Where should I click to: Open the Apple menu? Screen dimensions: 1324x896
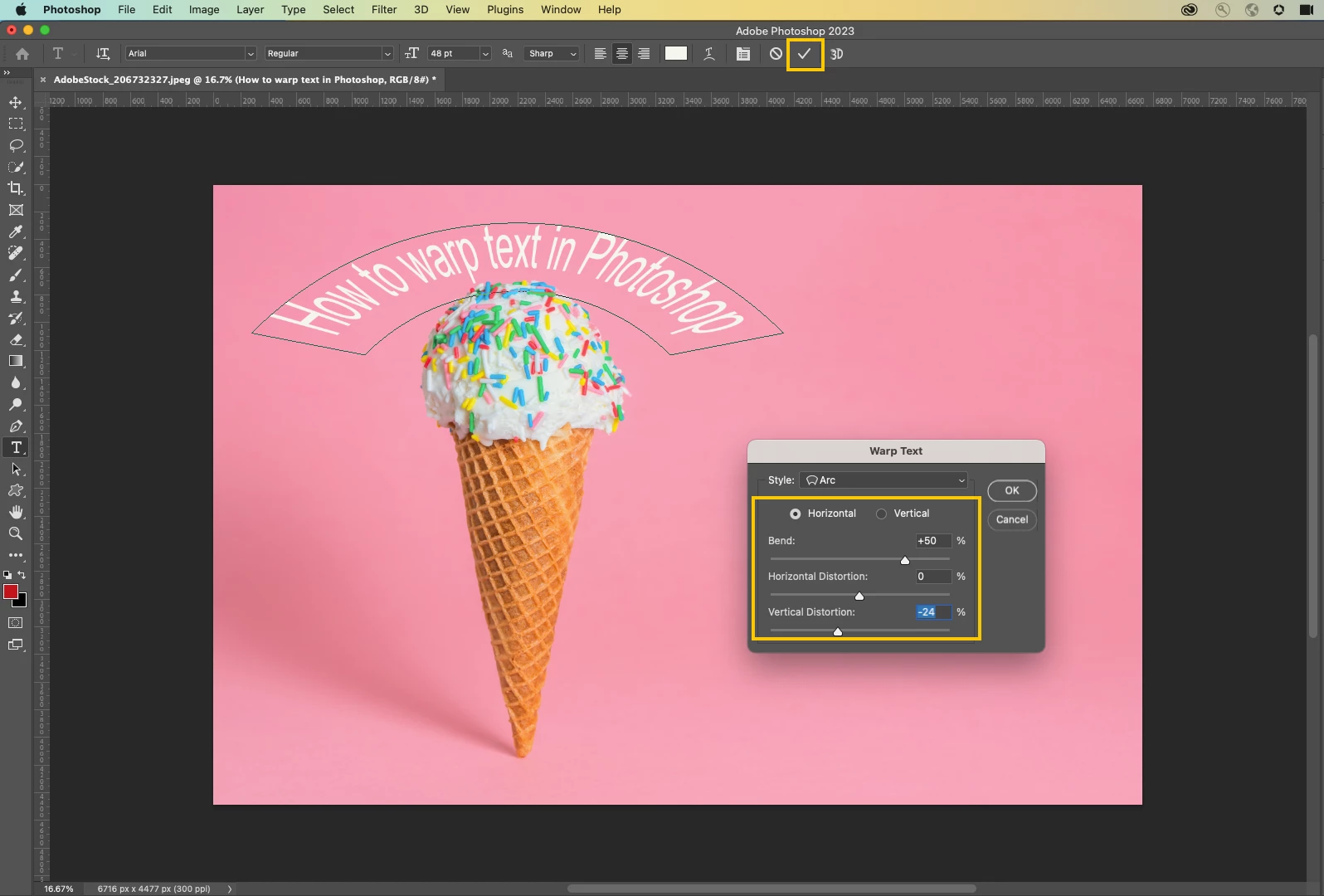pyautogui.click(x=22, y=10)
